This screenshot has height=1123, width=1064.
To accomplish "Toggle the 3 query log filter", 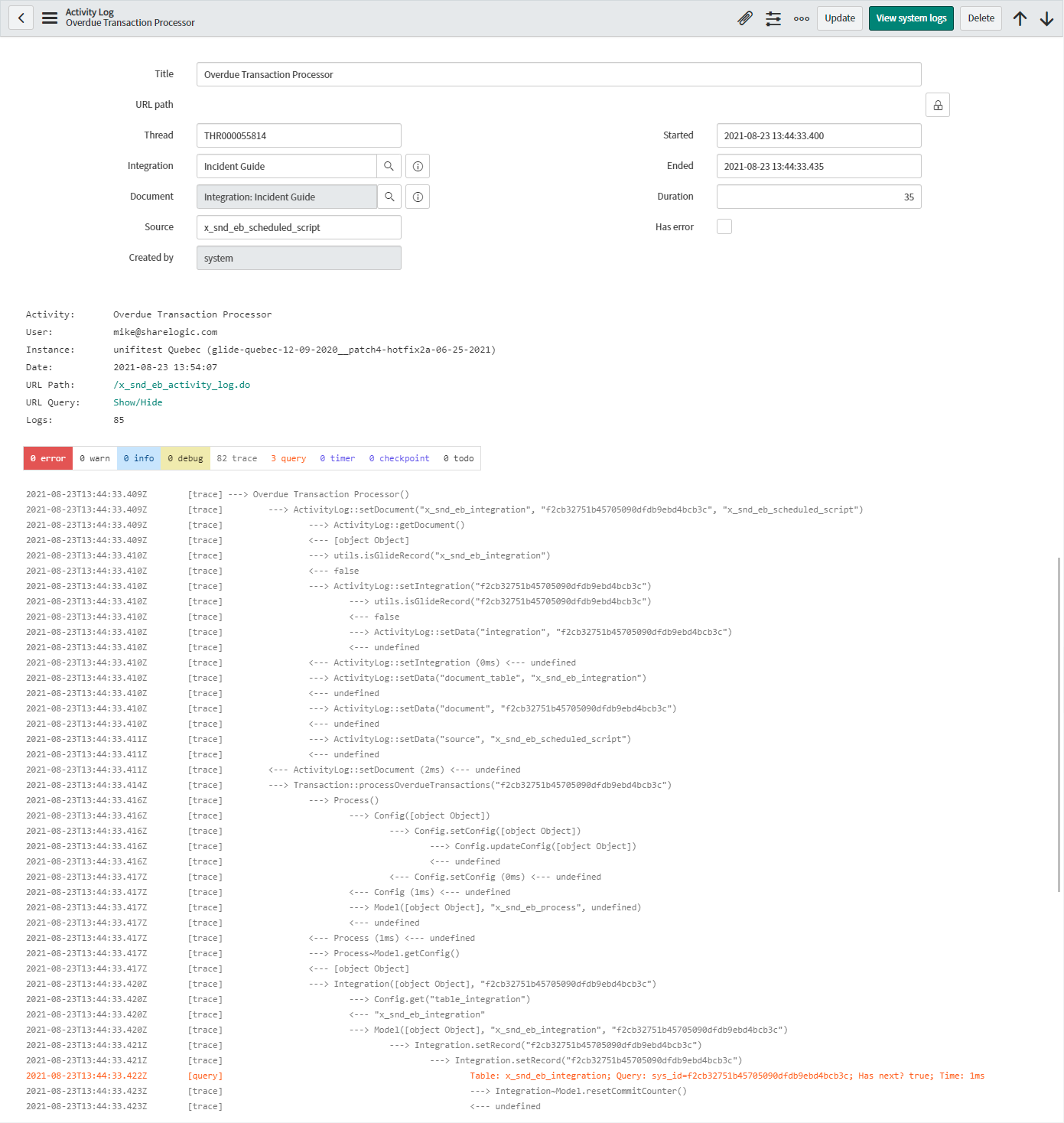I will [288, 458].
